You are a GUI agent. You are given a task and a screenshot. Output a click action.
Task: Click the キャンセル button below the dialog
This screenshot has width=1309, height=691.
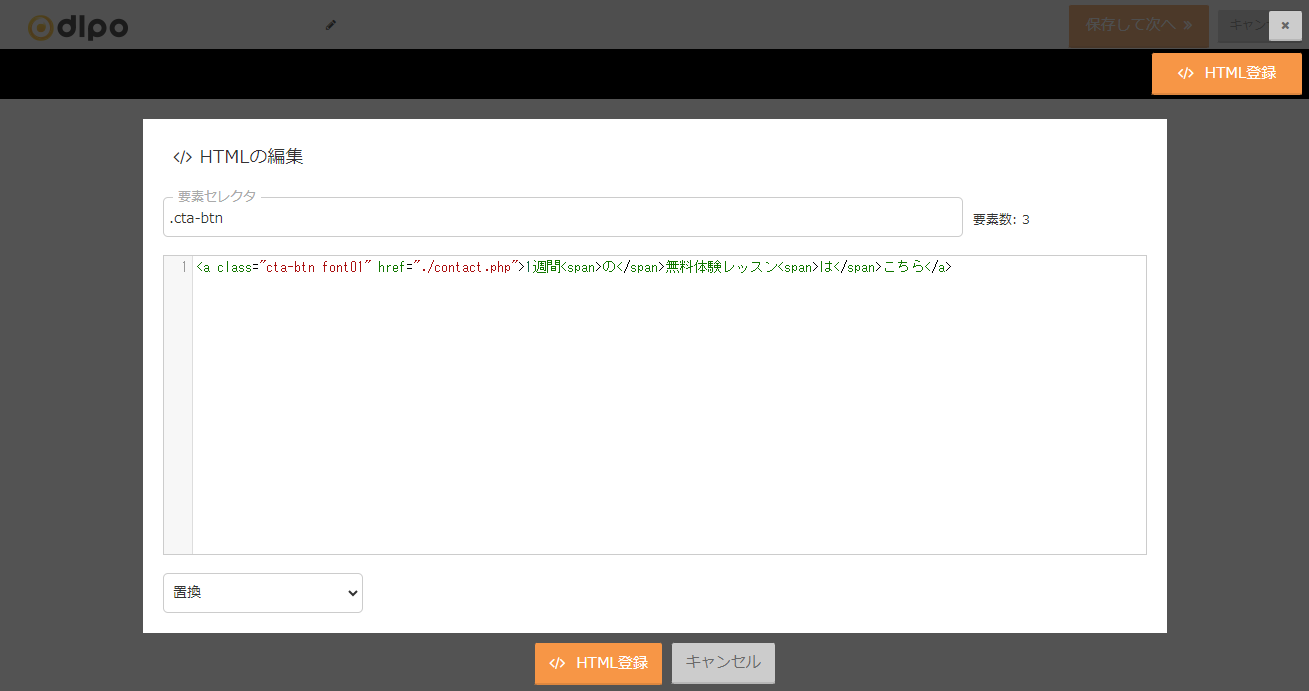pos(723,663)
